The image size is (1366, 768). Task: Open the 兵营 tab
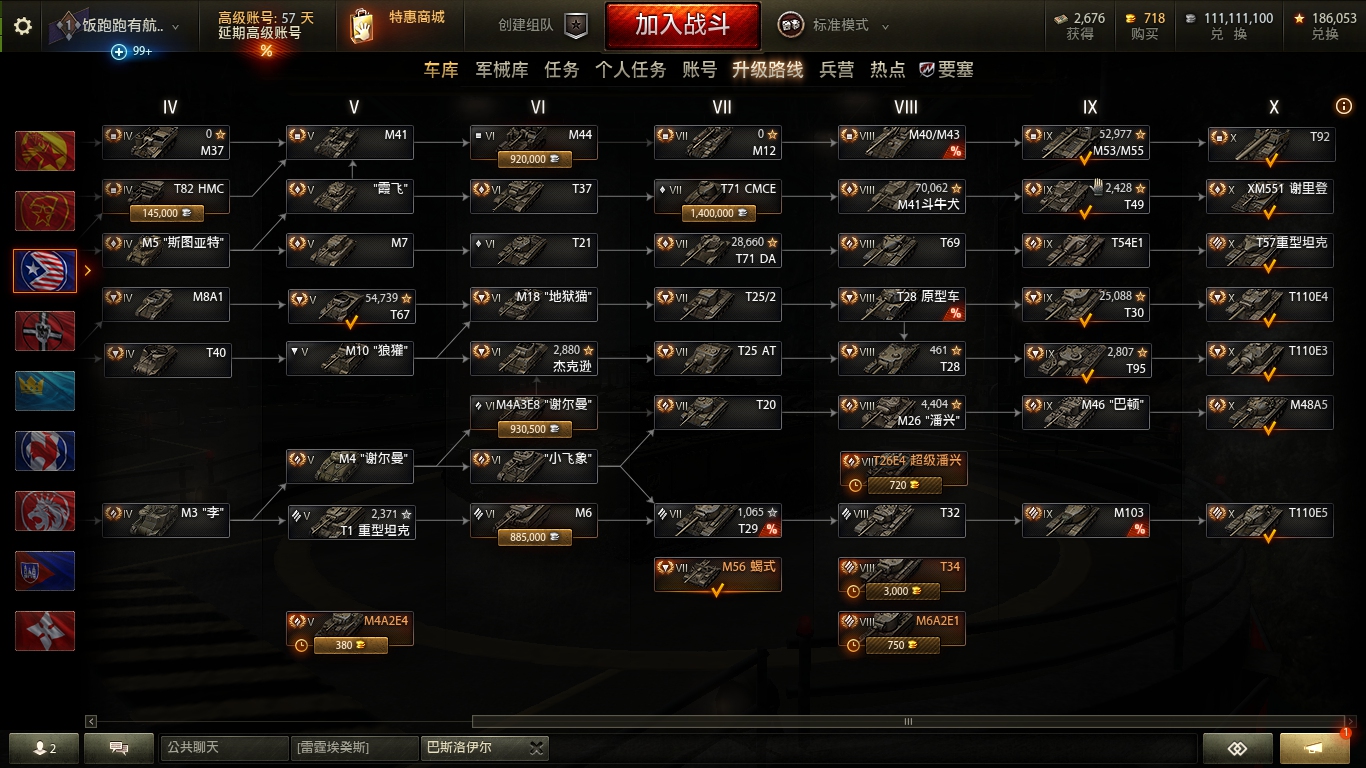[837, 70]
